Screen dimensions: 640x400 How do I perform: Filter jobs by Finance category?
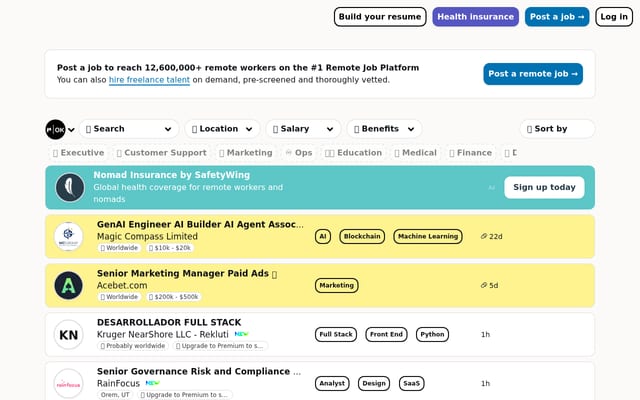[471, 153]
